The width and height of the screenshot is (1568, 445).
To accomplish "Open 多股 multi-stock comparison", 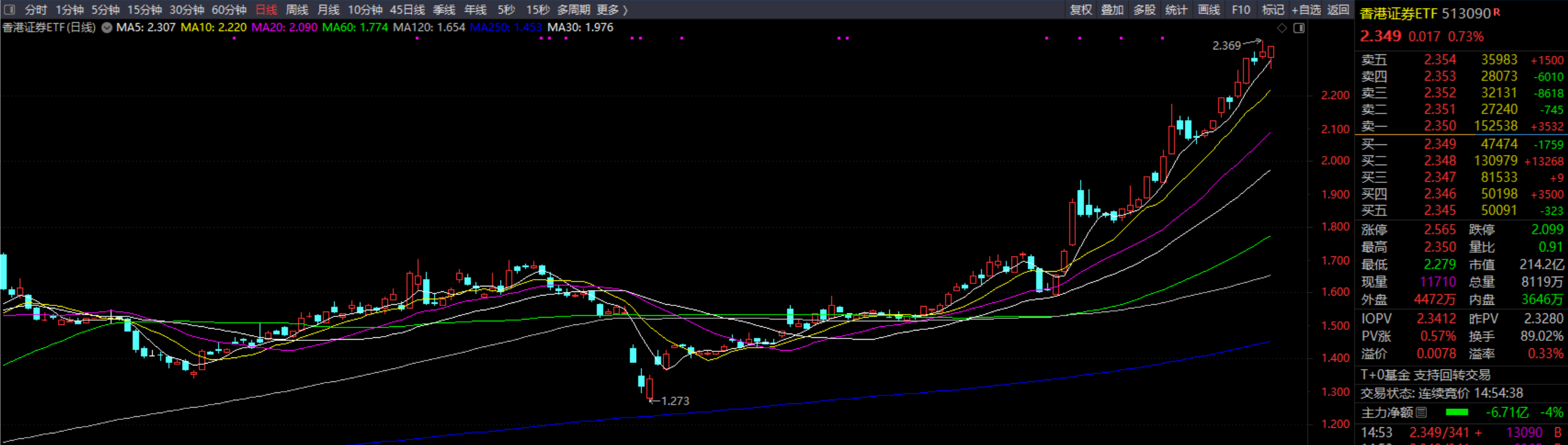I will point(1144,10).
